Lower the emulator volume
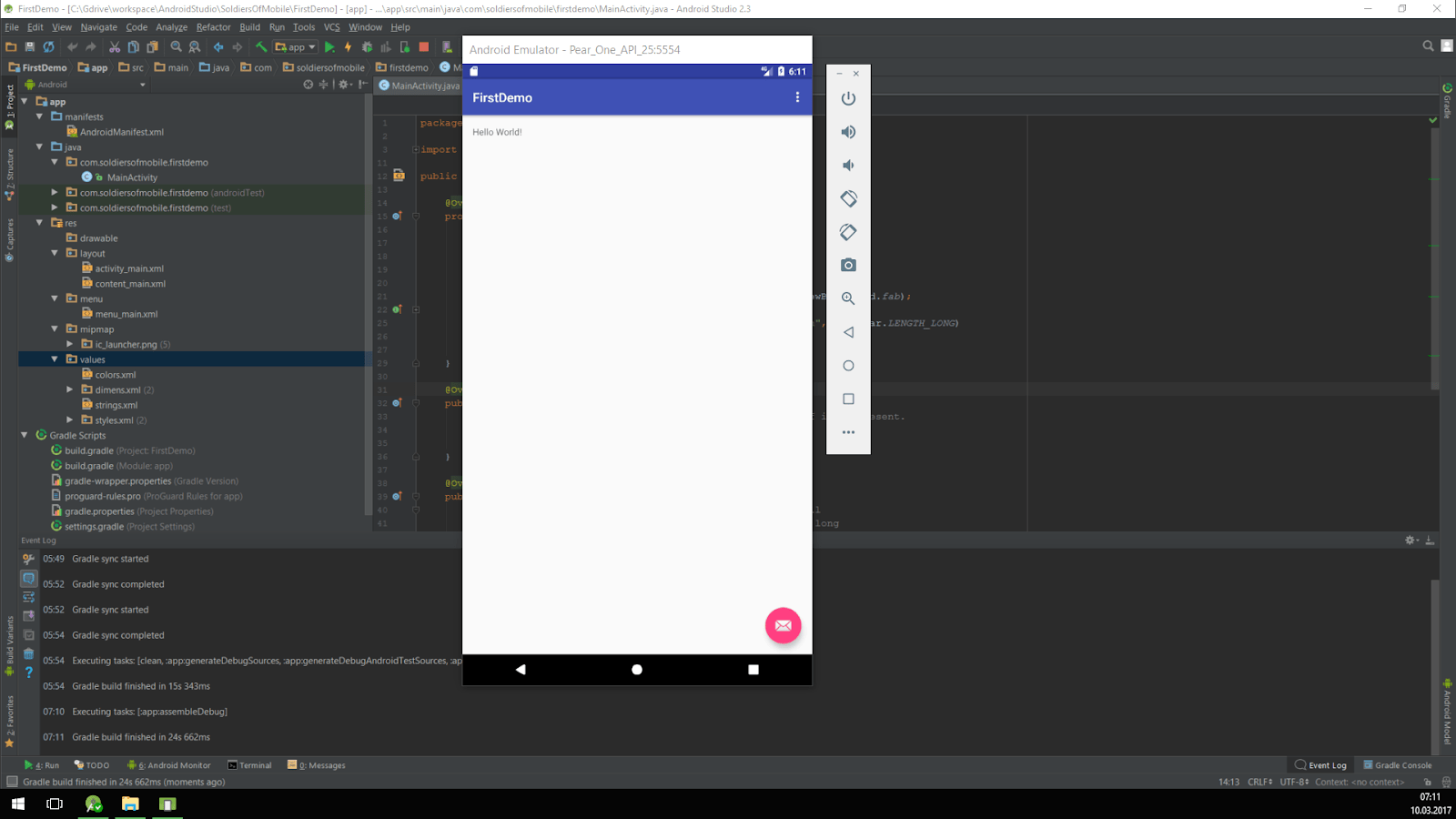1456x819 pixels. pyautogui.click(x=848, y=165)
